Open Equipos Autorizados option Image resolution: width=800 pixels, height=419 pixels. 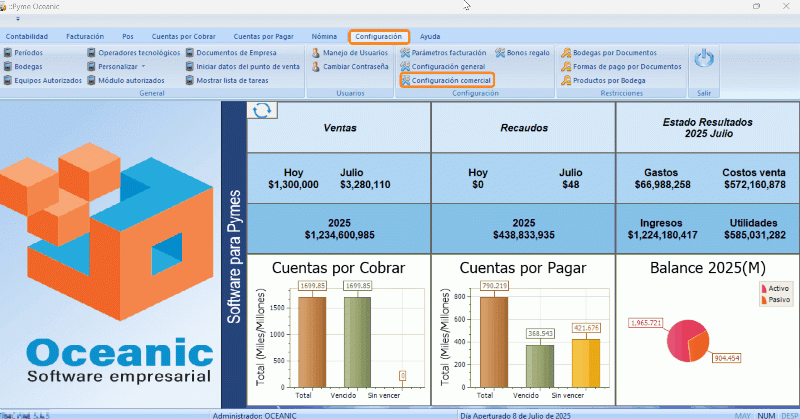43,80
